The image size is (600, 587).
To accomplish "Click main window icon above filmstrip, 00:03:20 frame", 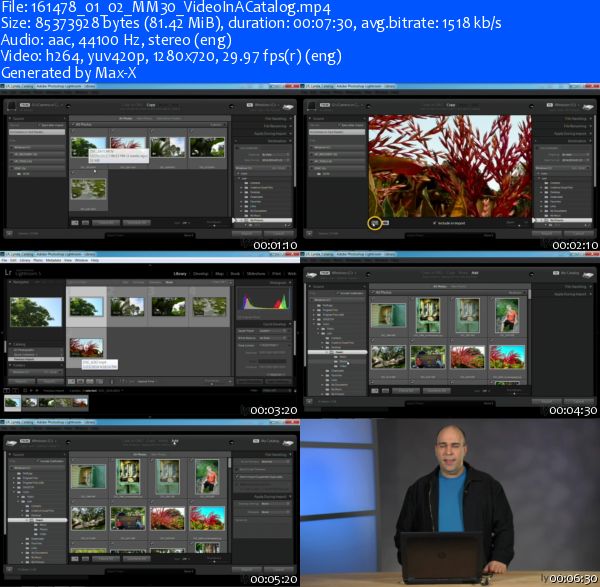I will (x=7, y=390).
